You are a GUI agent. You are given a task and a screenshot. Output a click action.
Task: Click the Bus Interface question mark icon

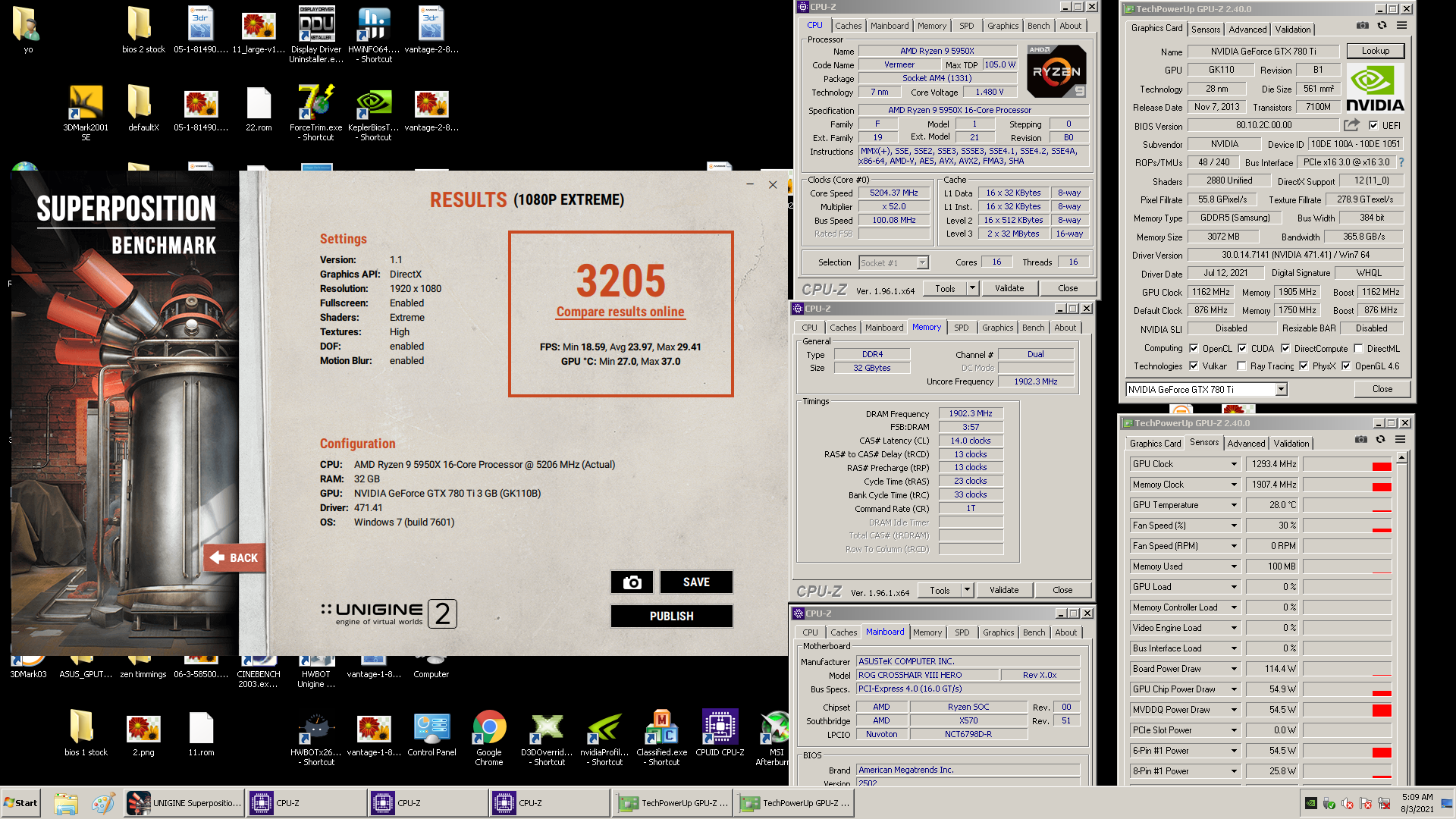1401,162
